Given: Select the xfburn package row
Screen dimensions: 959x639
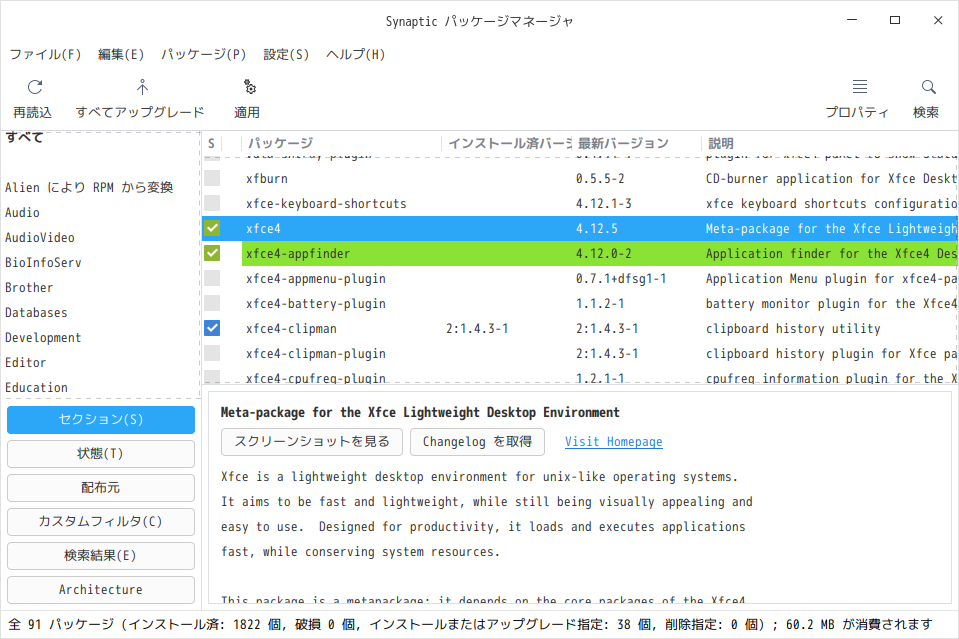Looking at the screenshot, I should pyautogui.click(x=580, y=179).
